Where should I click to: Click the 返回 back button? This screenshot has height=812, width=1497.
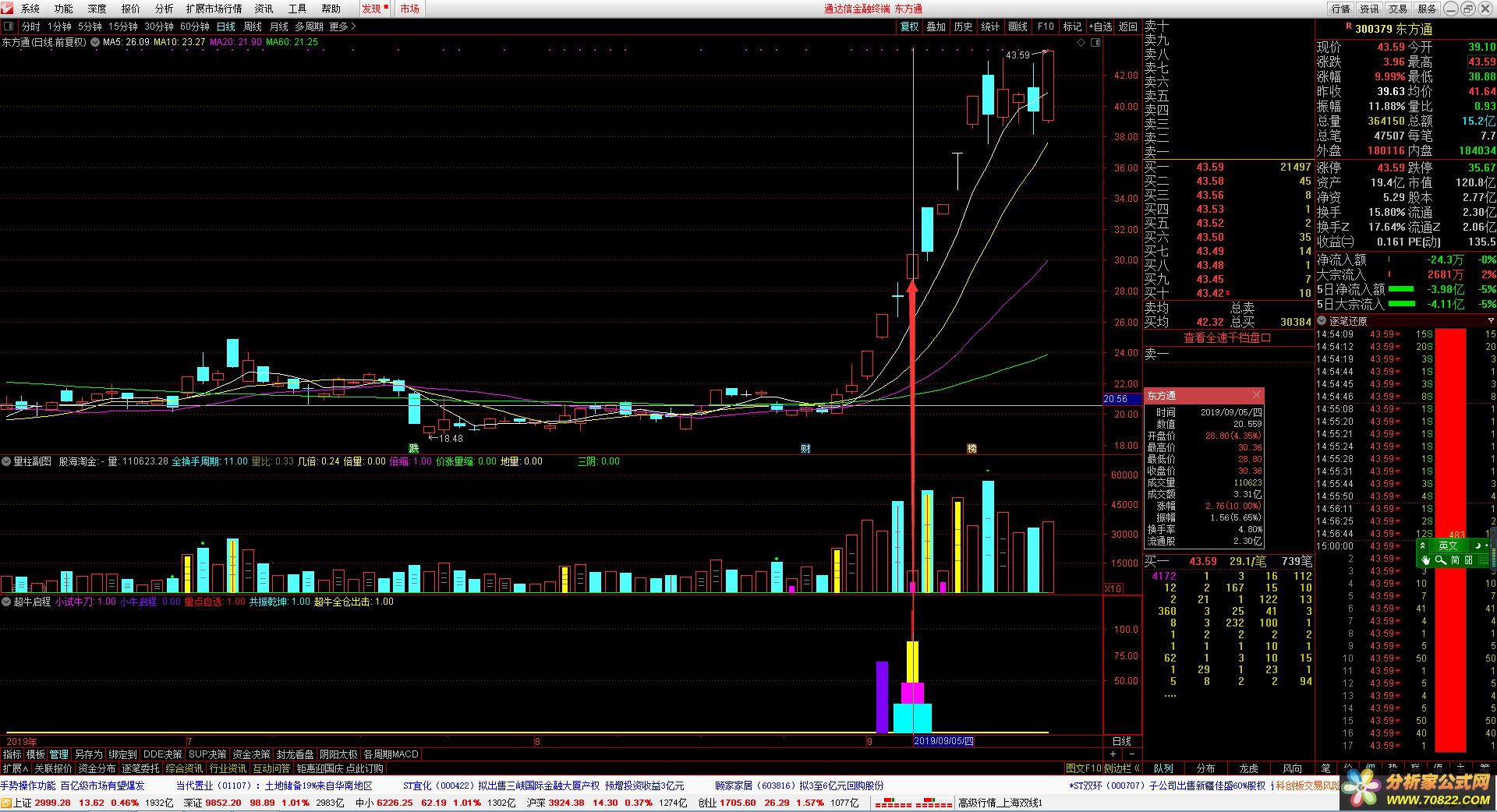click(x=1128, y=26)
